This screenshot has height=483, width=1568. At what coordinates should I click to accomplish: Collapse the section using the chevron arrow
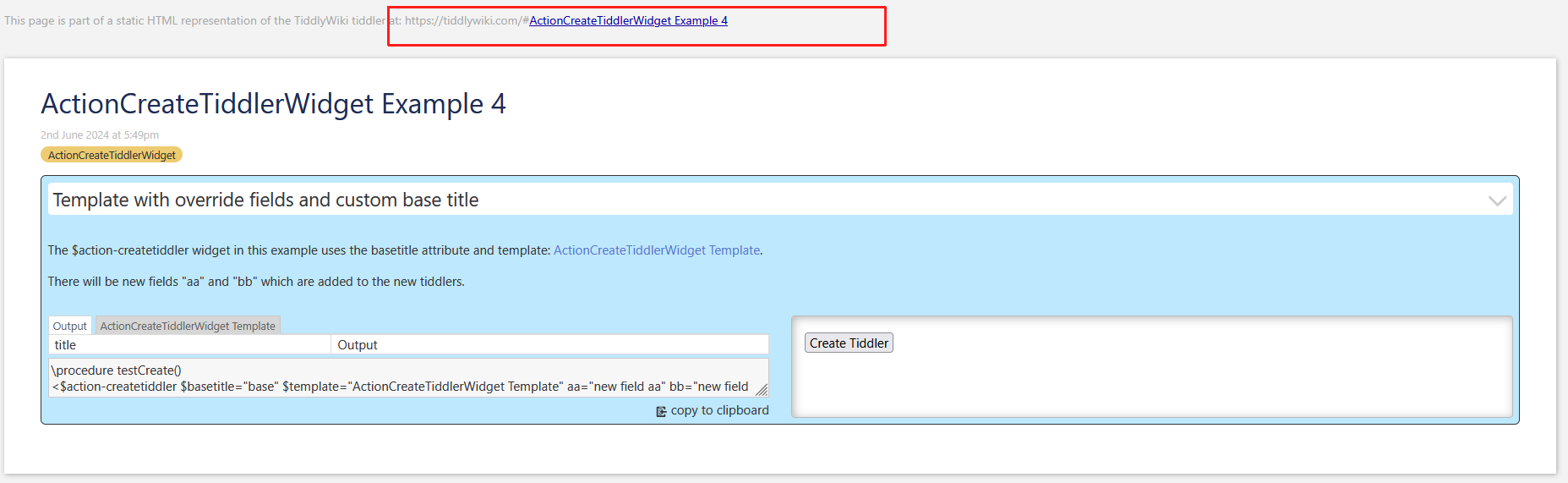[1496, 200]
